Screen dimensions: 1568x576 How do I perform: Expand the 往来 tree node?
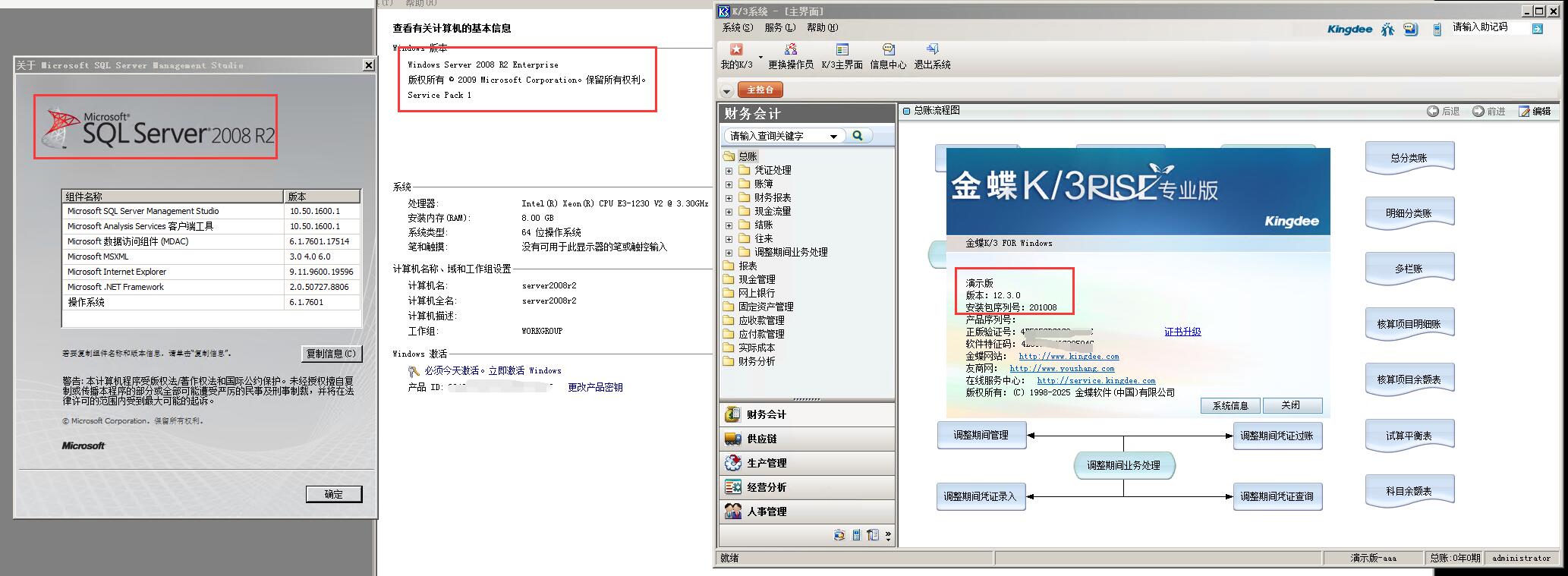(729, 239)
